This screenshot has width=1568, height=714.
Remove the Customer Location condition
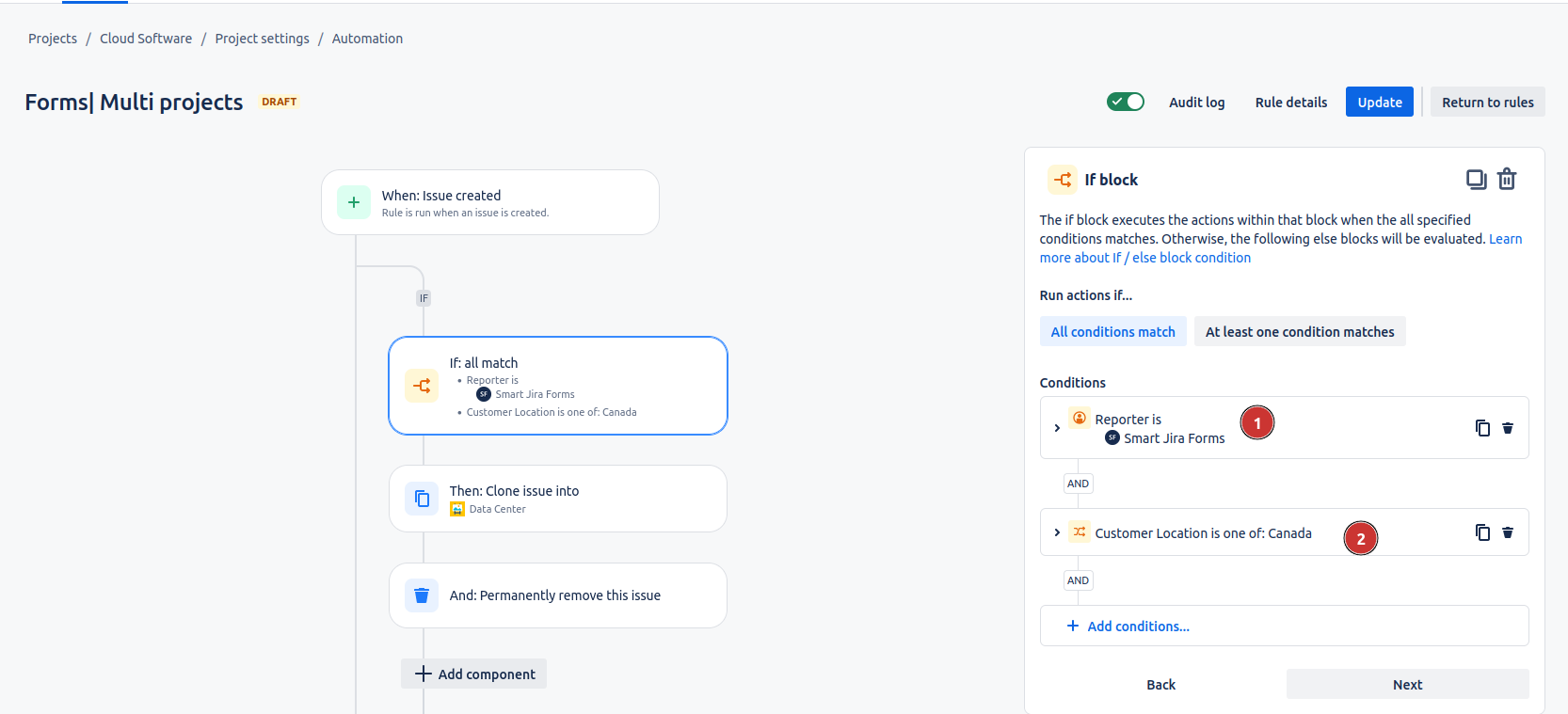coord(1508,532)
